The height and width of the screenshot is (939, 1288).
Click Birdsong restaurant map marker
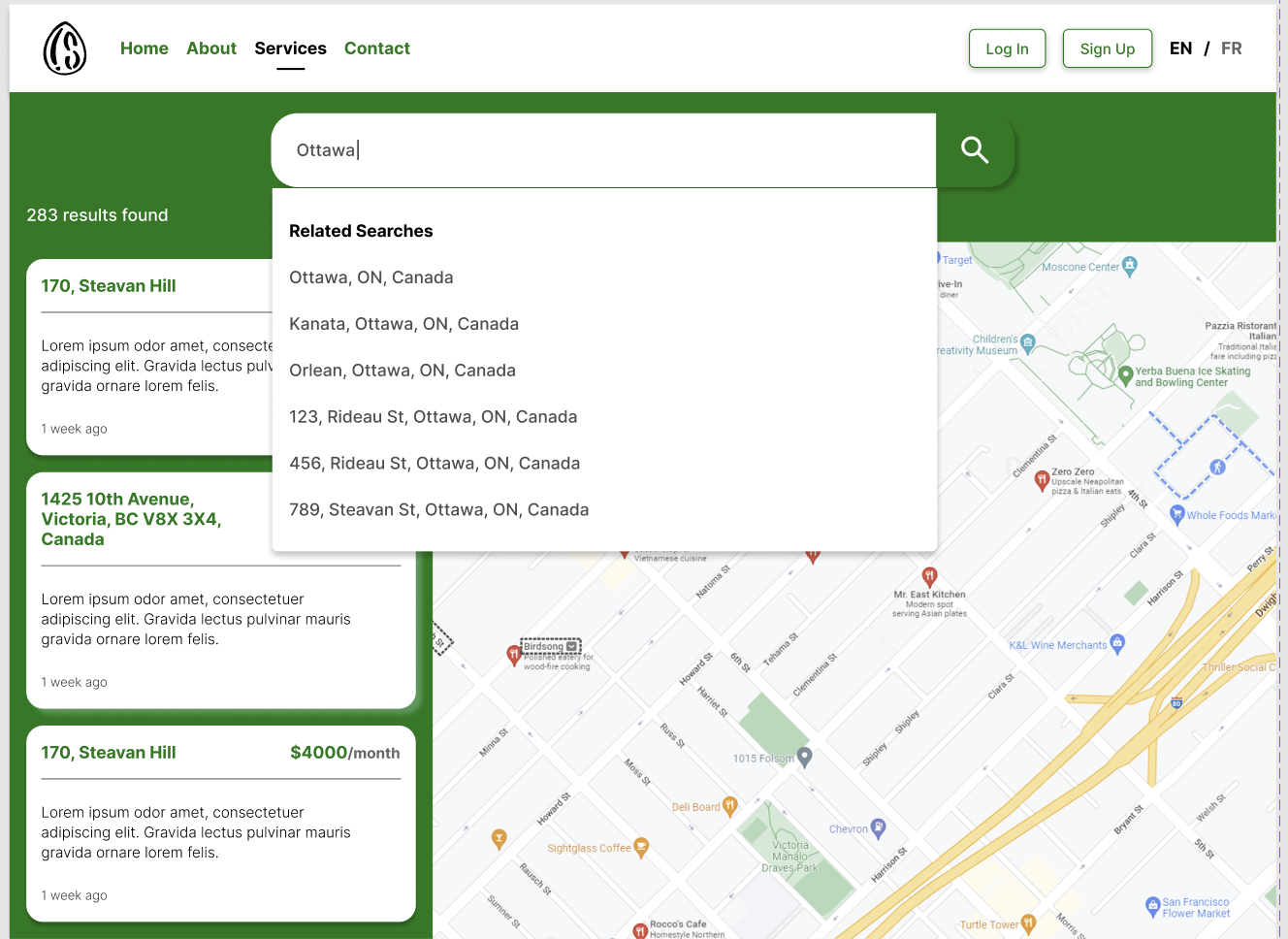pyautogui.click(x=515, y=655)
